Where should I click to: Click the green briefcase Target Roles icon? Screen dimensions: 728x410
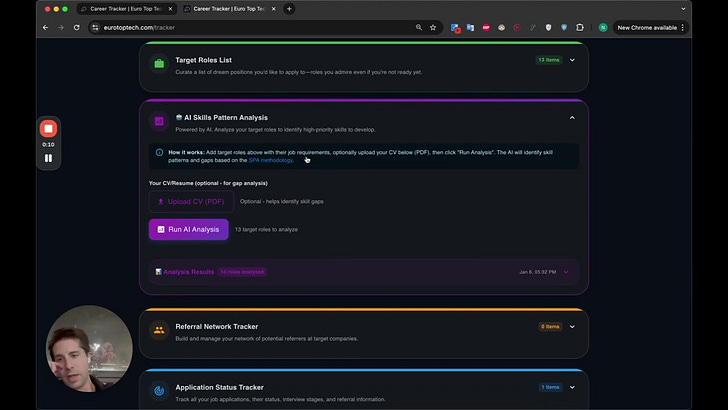point(159,64)
